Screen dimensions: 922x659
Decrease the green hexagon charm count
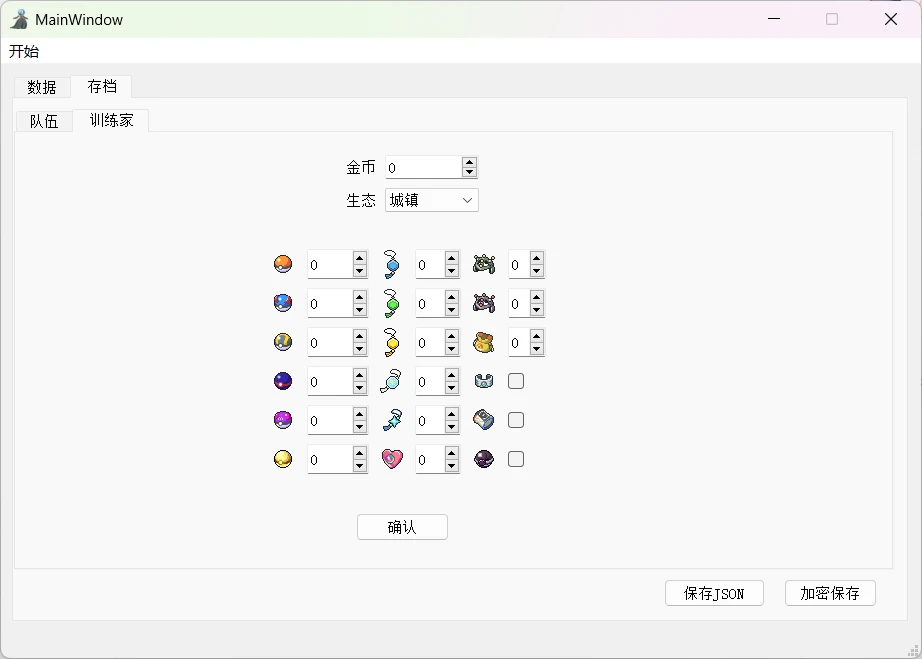(x=452, y=310)
